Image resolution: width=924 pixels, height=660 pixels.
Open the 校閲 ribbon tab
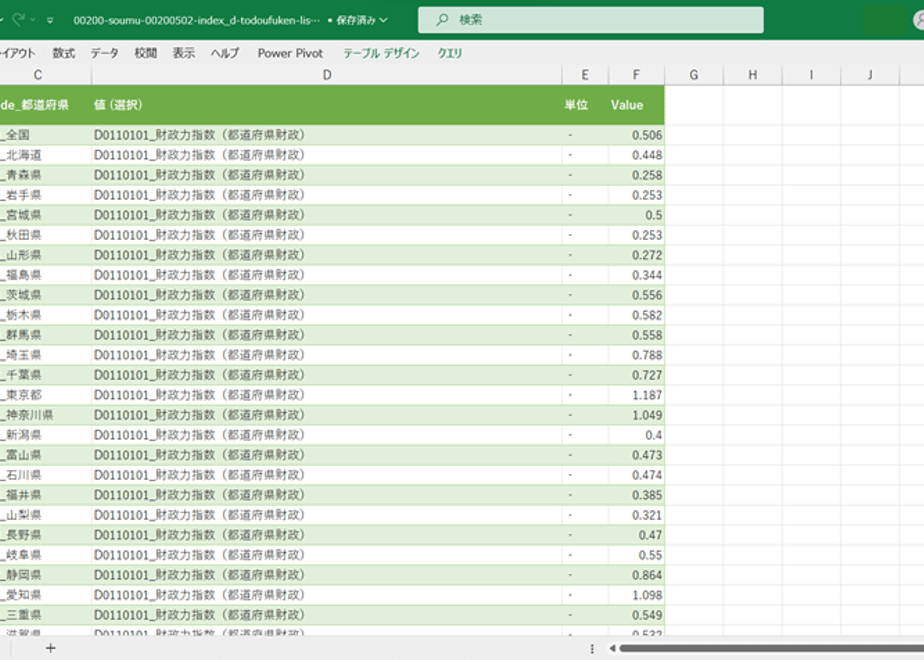[146, 53]
